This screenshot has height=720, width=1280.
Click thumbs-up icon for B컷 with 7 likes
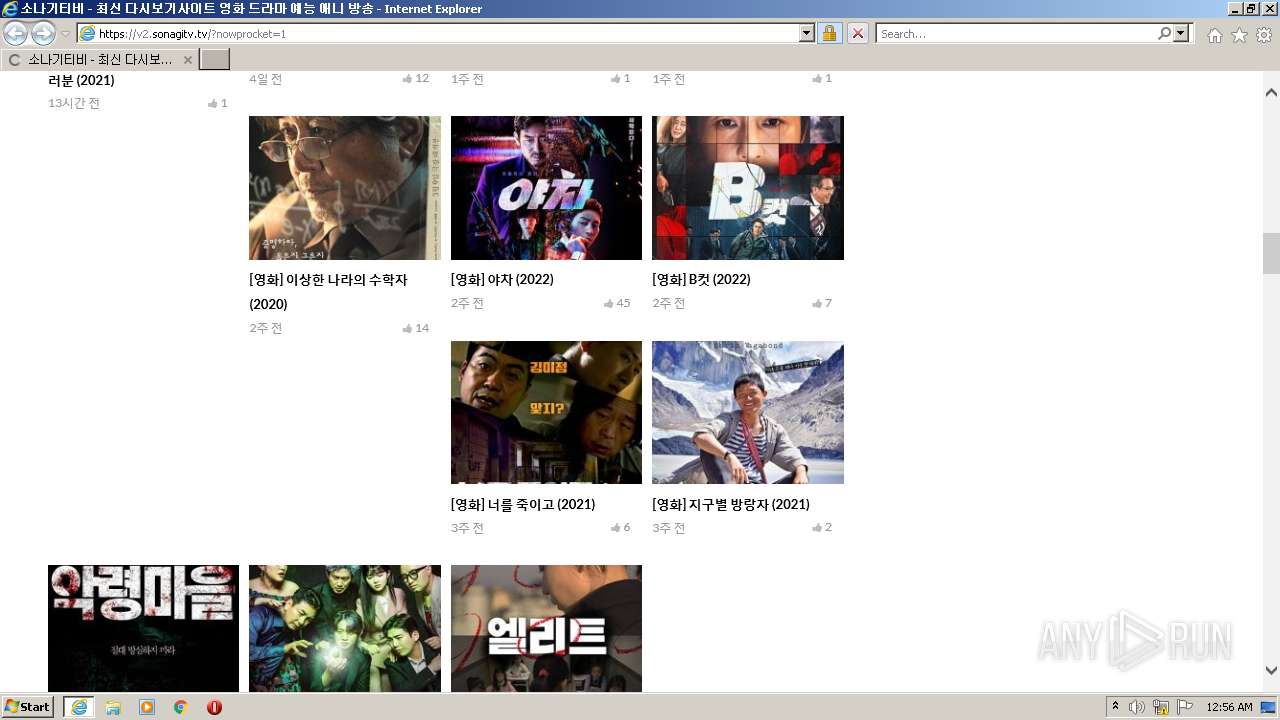817,303
